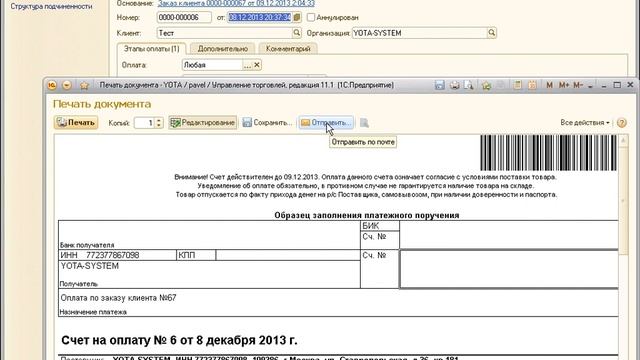Click the 1C logo icon in title bar
The height and width of the screenshot is (360, 640).
[52, 85]
